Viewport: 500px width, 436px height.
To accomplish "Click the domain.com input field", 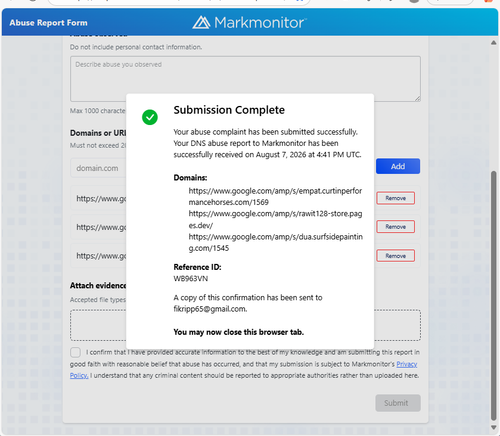I will (98, 168).
